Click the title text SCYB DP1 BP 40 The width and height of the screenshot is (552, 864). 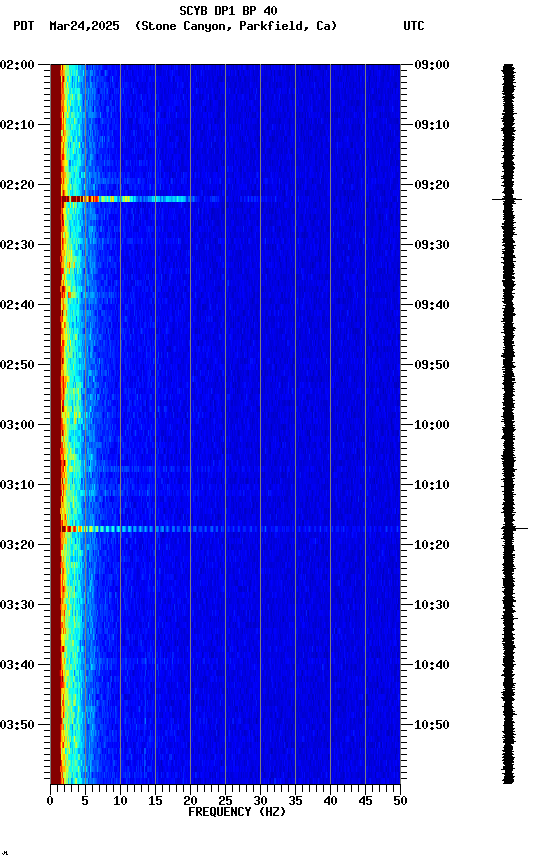(x=228, y=10)
